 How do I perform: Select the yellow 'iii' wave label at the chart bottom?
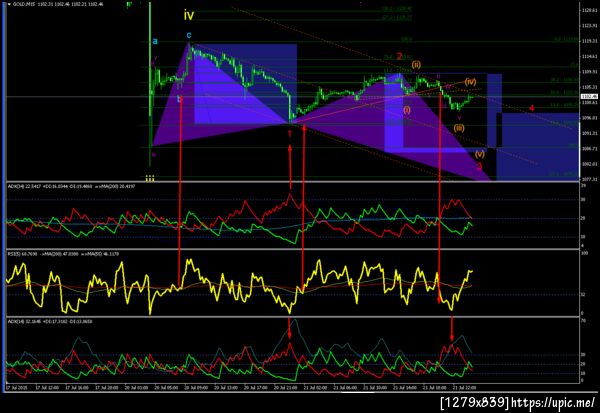point(150,178)
